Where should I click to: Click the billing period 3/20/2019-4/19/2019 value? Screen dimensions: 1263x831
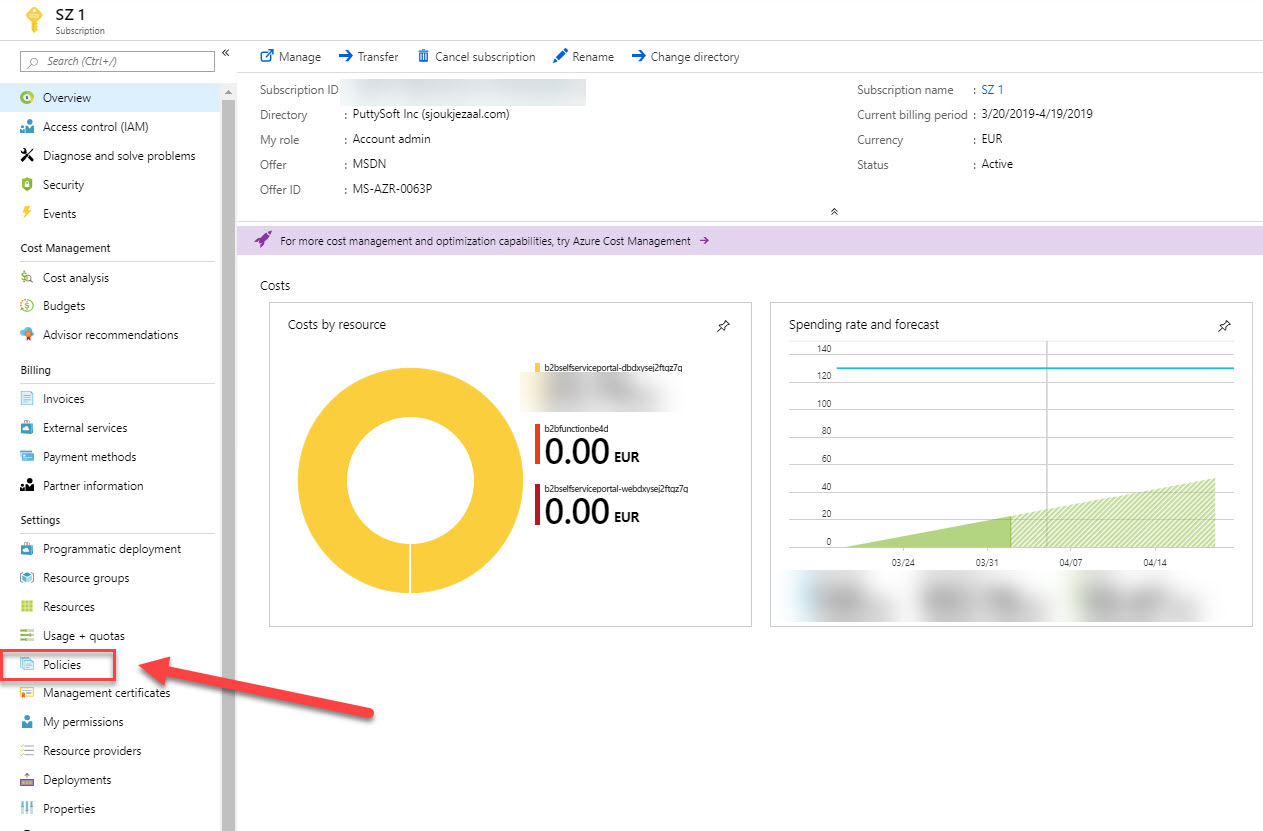[x=1037, y=114]
